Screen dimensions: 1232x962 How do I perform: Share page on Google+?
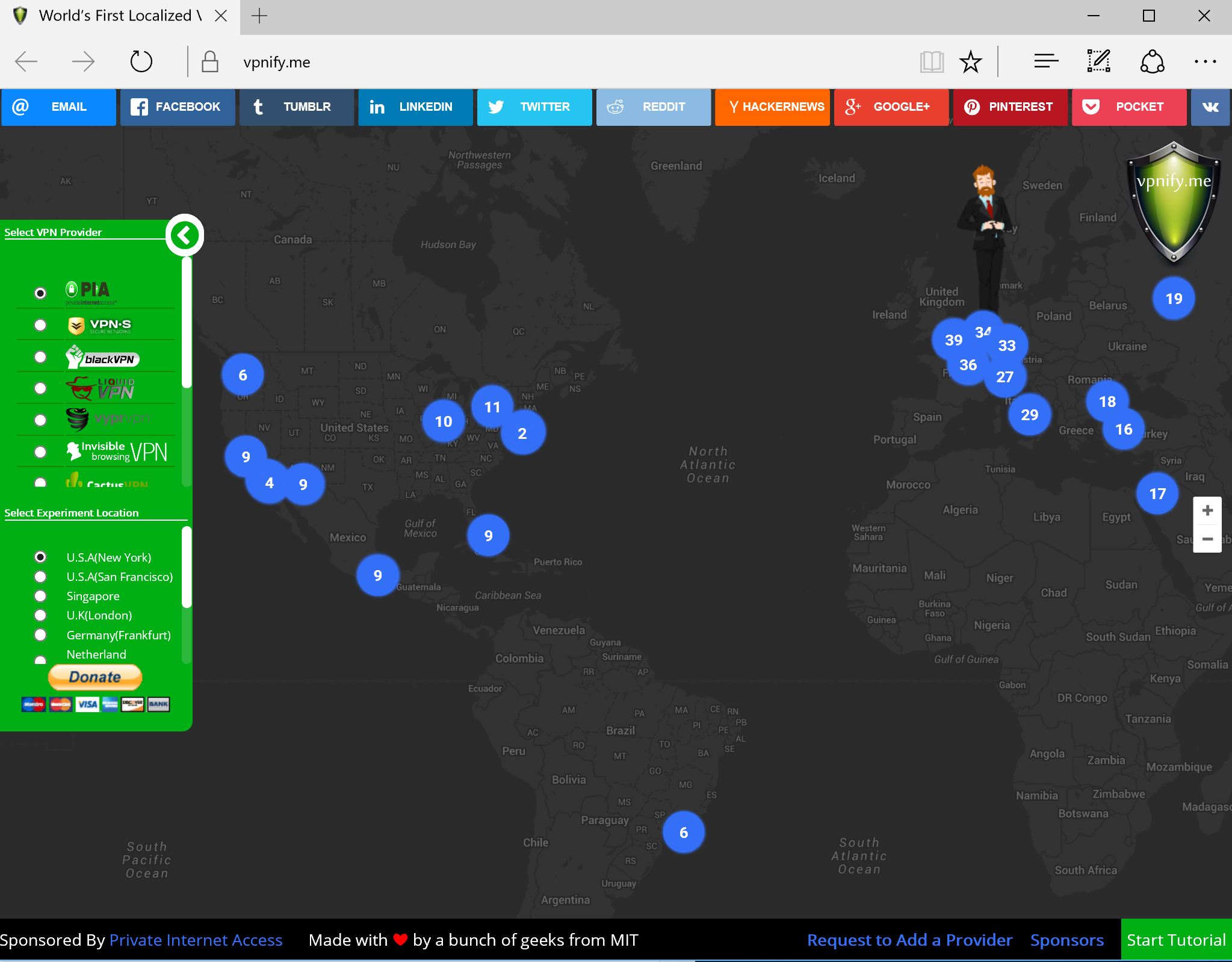point(891,107)
